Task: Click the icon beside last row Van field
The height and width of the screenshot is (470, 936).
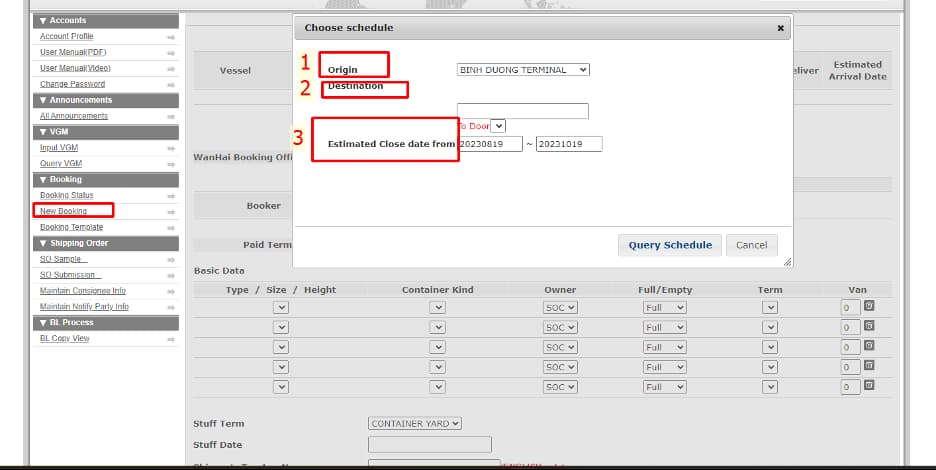Action: point(869,385)
